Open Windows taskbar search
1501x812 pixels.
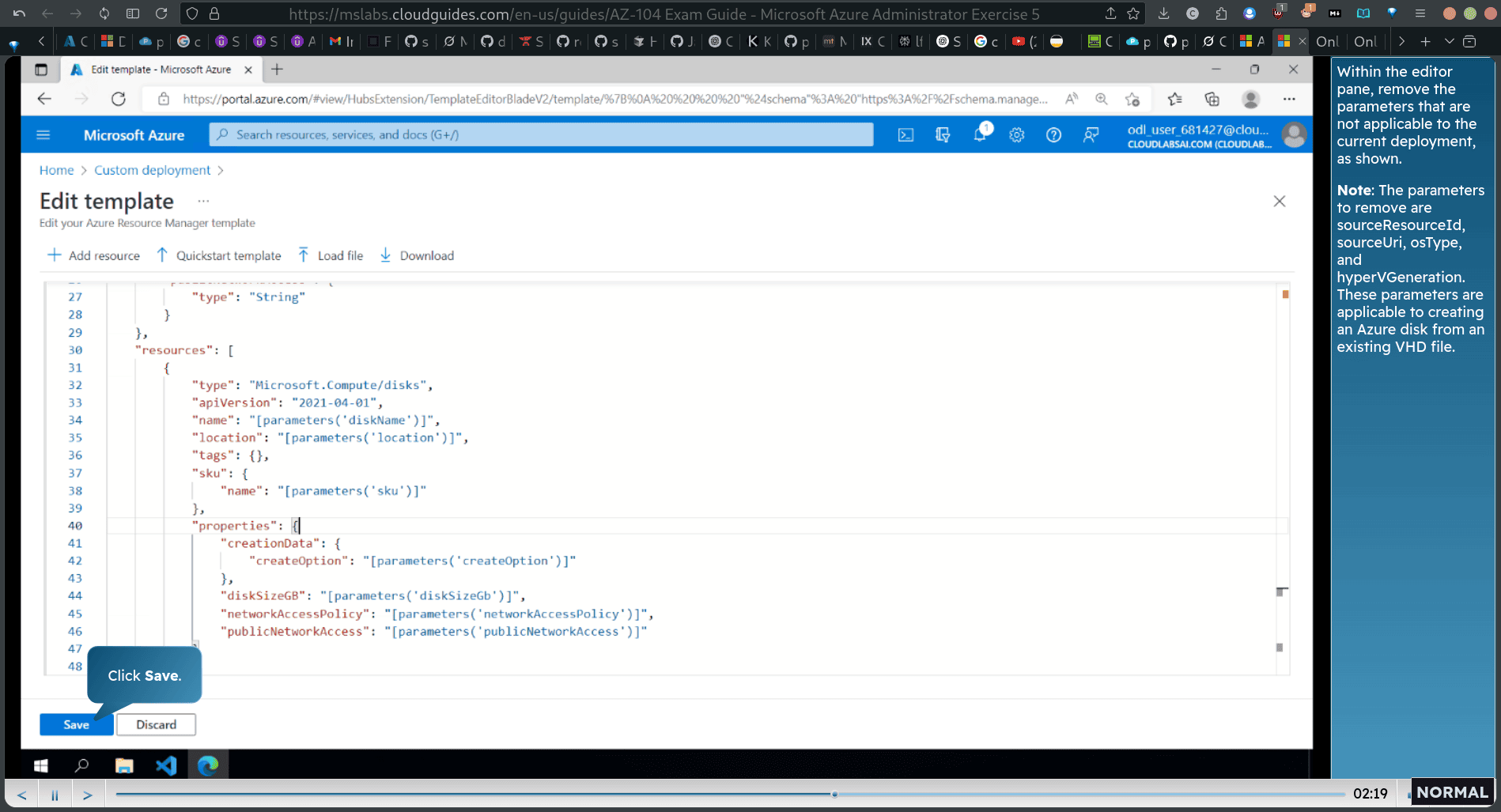pyautogui.click(x=81, y=765)
